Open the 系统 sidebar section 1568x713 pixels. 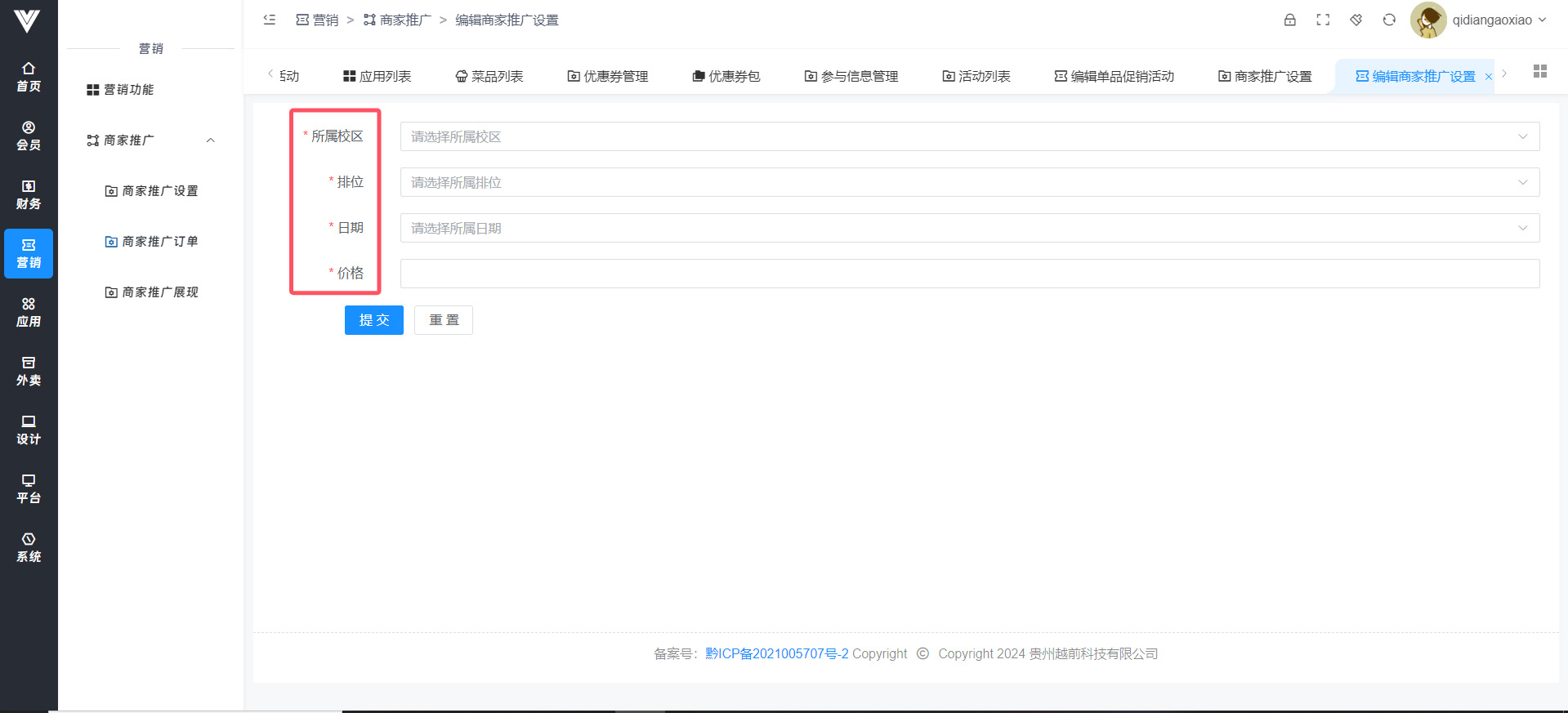point(29,547)
